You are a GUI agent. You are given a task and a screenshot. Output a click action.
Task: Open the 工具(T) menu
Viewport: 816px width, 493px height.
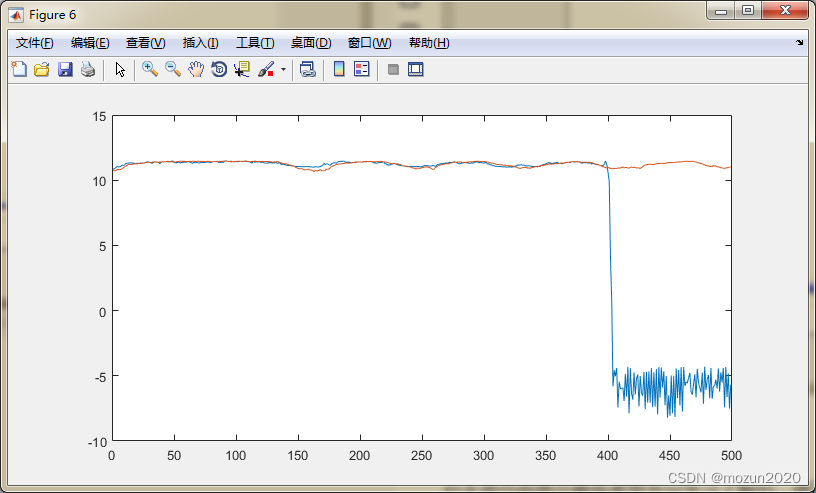point(255,43)
